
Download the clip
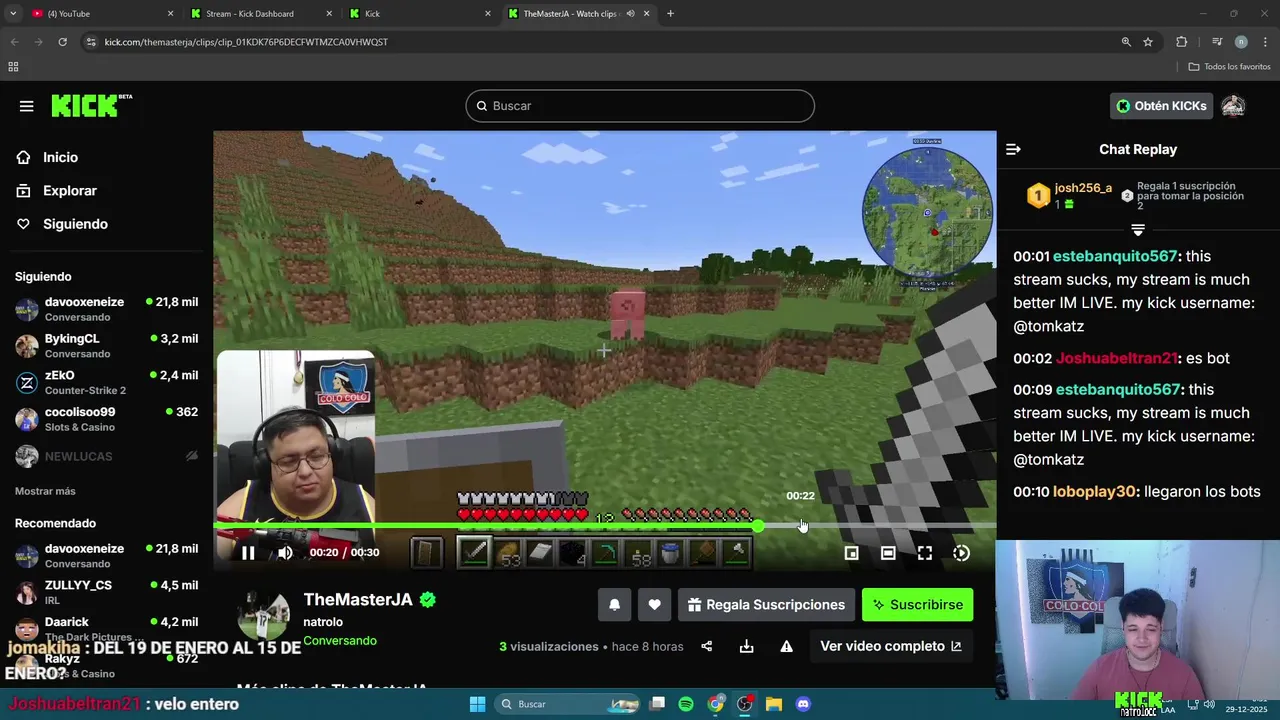(x=746, y=646)
